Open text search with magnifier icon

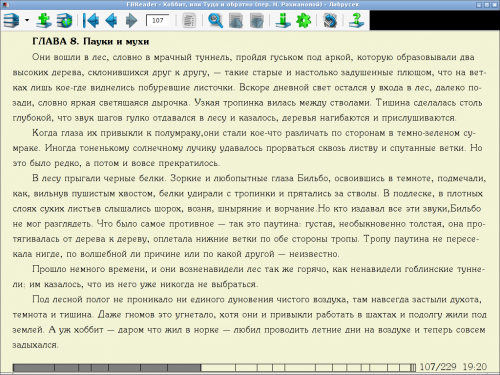tap(215, 21)
